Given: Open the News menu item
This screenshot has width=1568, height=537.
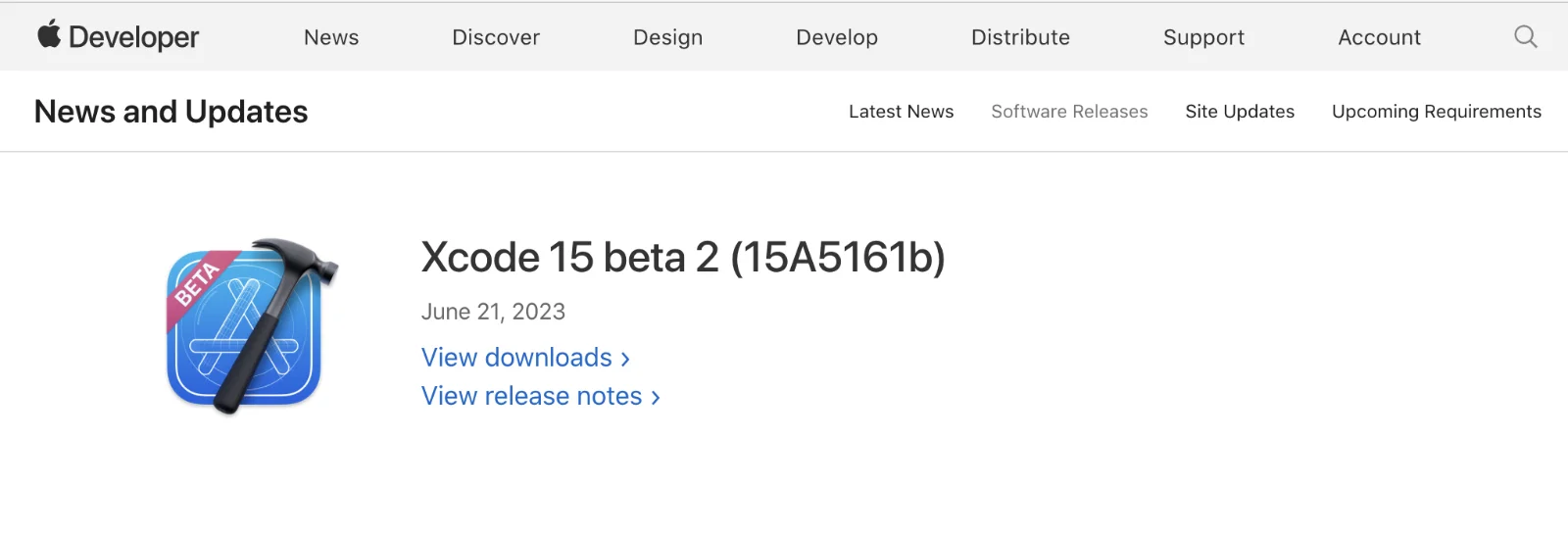Looking at the screenshot, I should coord(331,37).
